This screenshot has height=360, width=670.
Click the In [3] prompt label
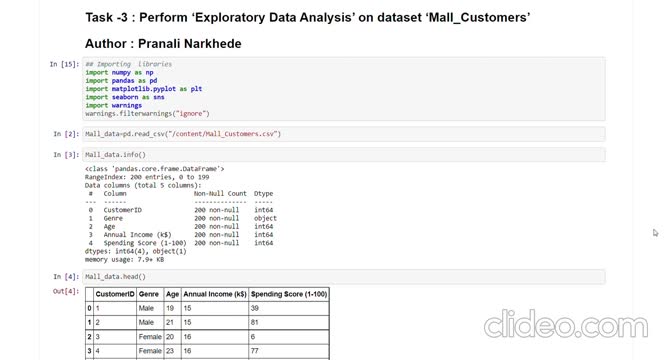point(66,155)
